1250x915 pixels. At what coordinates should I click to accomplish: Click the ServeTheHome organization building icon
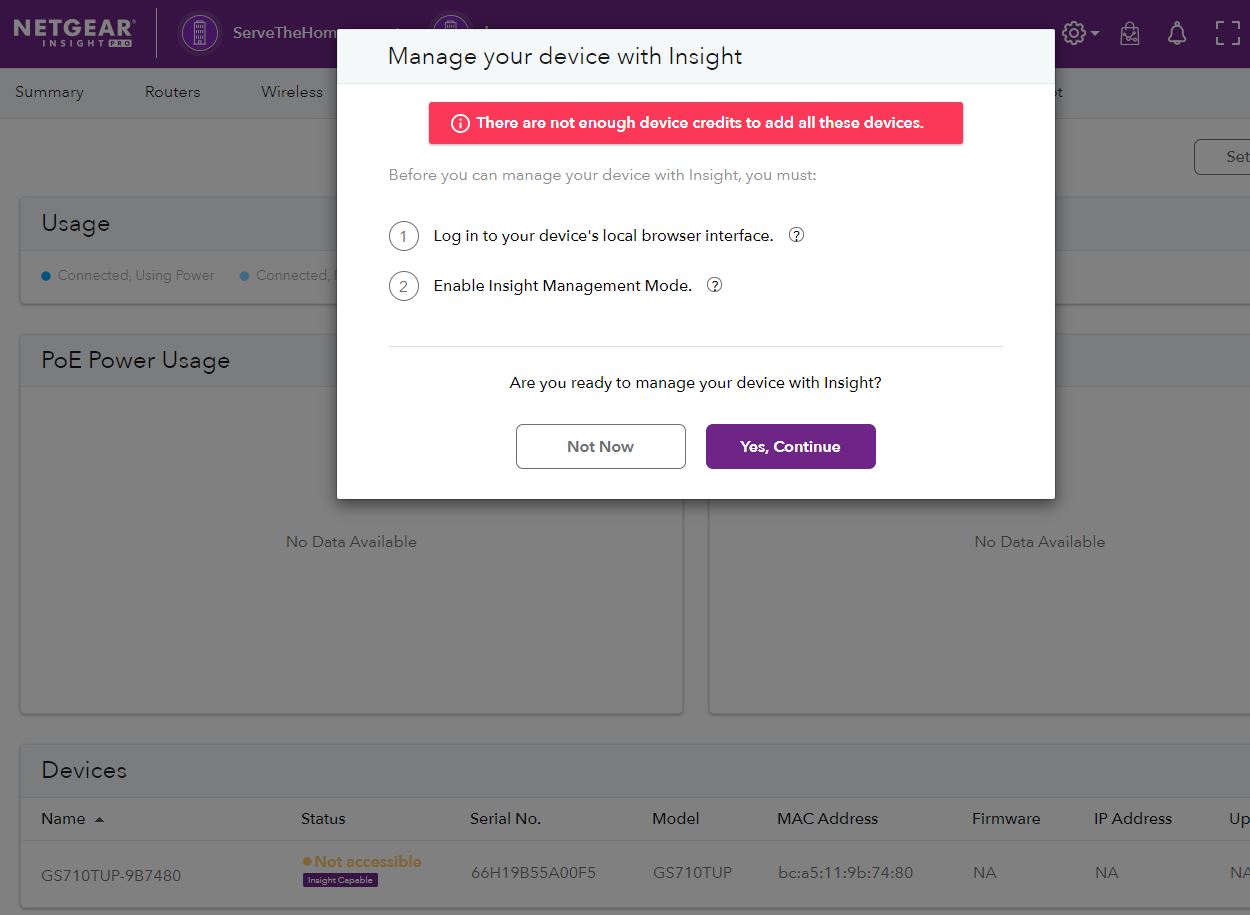199,33
